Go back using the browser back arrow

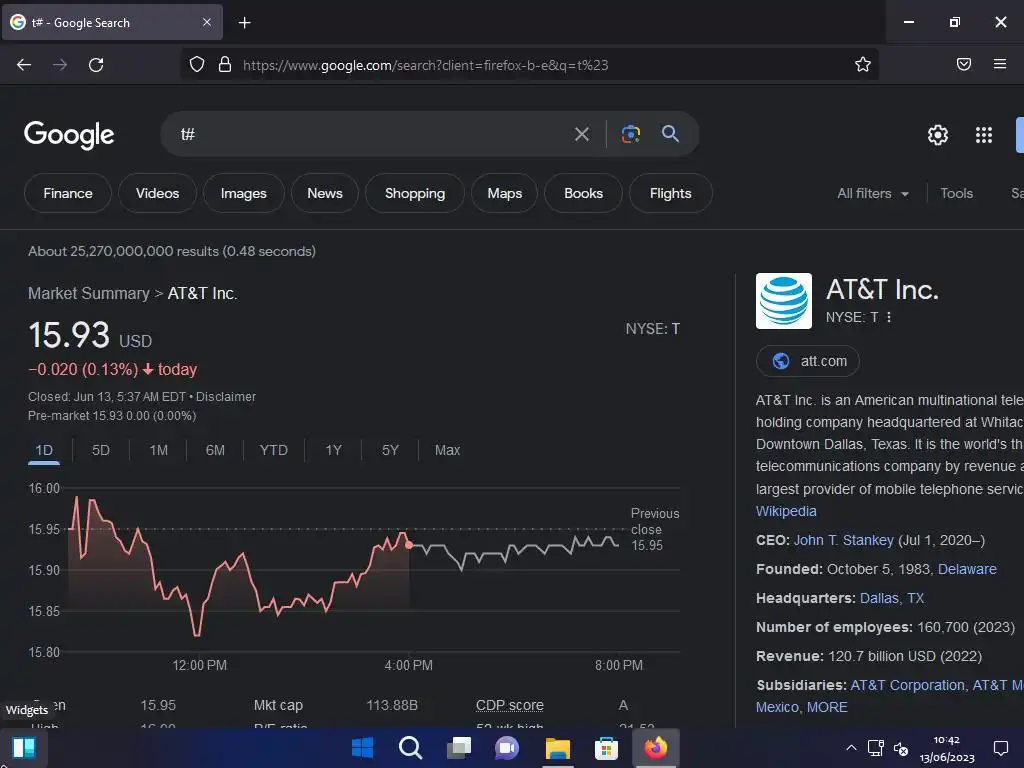click(24, 65)
